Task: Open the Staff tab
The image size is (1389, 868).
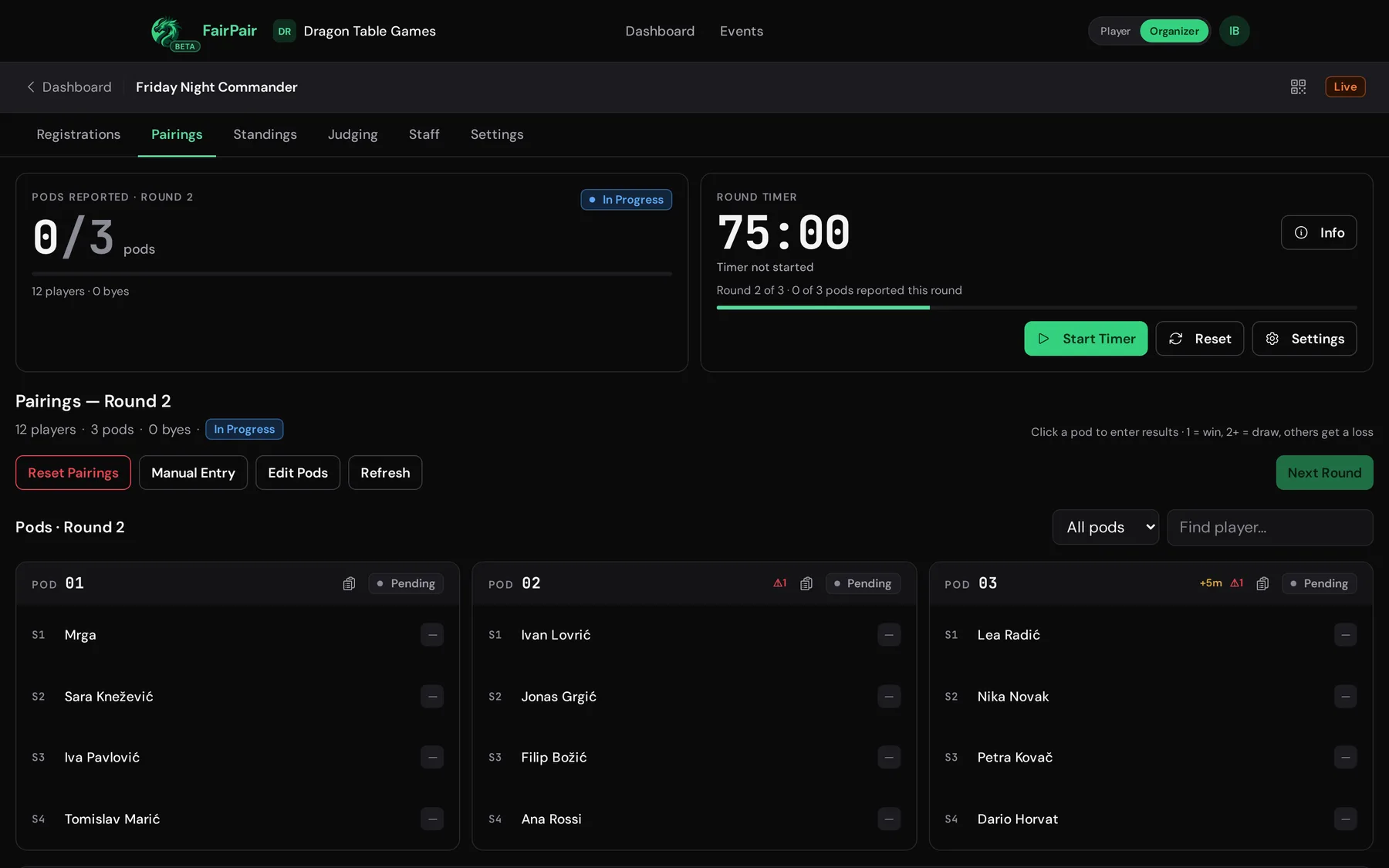Action: click(424, 134)
